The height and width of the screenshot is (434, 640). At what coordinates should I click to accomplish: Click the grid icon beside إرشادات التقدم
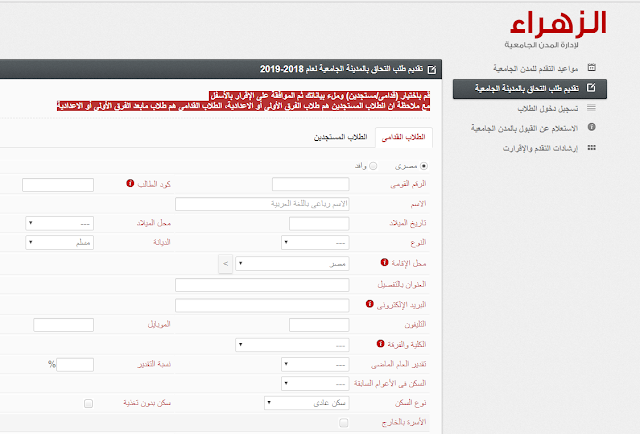pos(591,148)
